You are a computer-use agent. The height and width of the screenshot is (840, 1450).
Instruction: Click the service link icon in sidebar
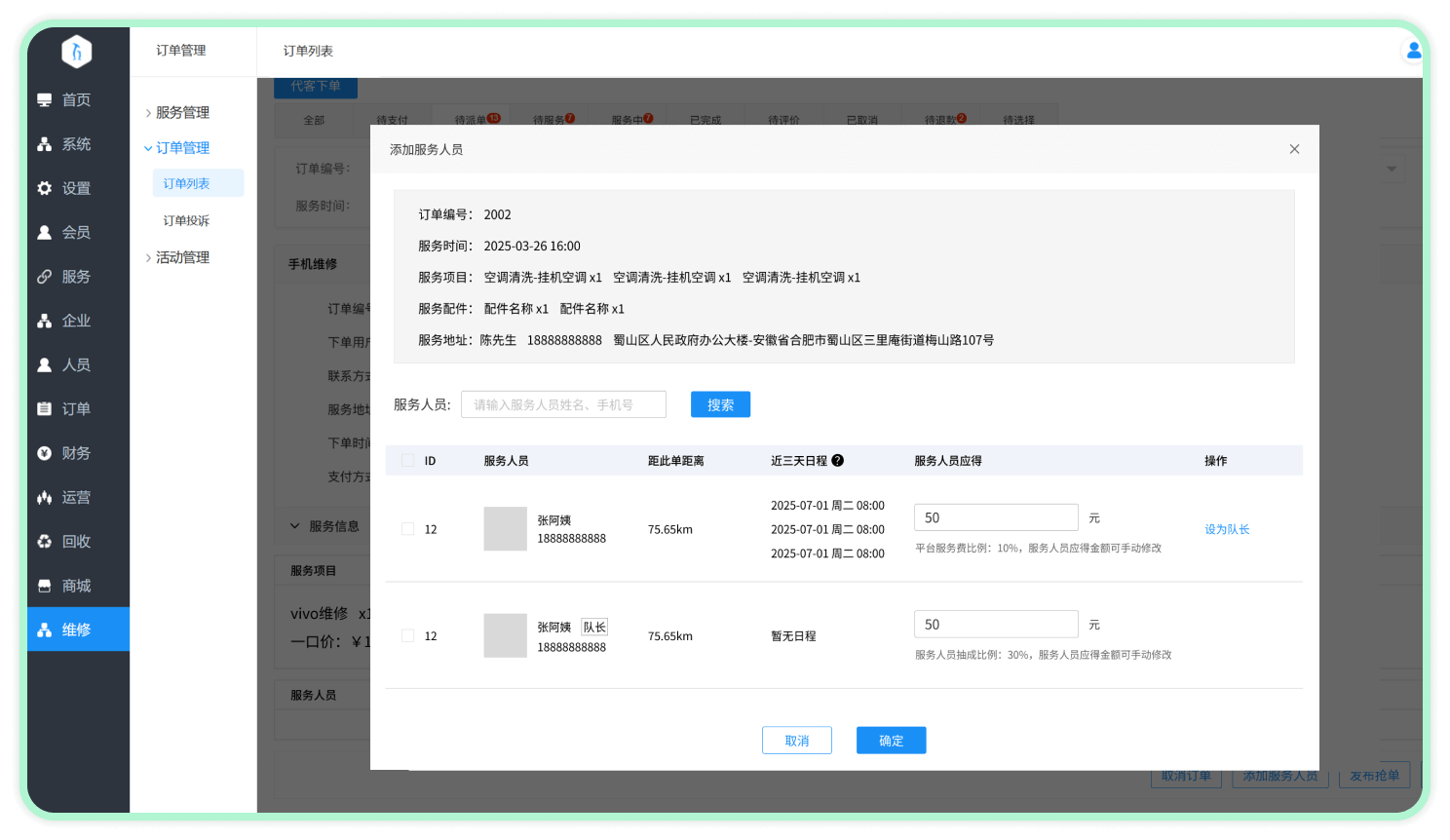(45, 277)
